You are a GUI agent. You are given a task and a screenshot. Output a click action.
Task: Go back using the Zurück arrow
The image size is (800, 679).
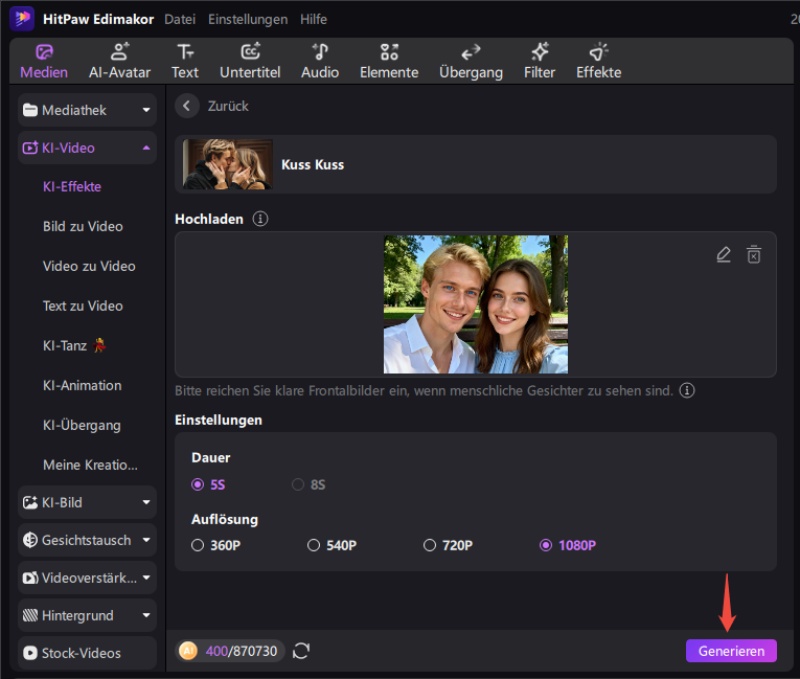(x=187, y=106)
